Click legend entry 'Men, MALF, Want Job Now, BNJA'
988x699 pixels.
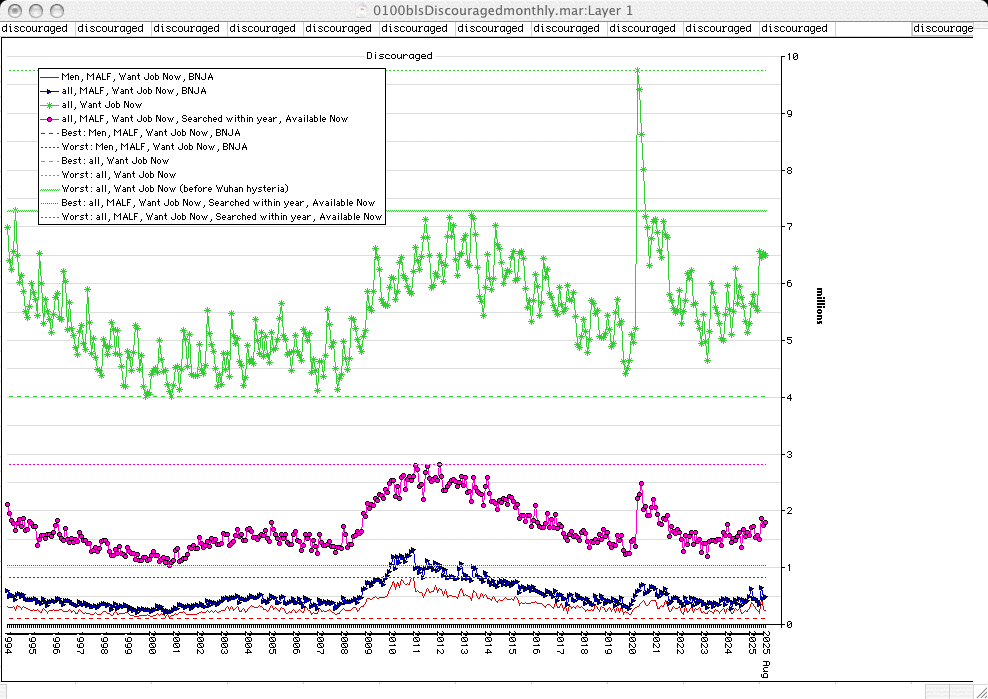137,76
